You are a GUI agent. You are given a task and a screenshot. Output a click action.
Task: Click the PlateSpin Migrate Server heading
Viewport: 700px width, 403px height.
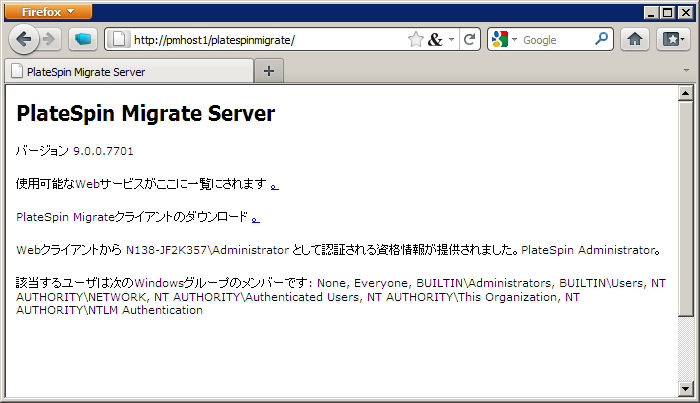pos(146,113)
